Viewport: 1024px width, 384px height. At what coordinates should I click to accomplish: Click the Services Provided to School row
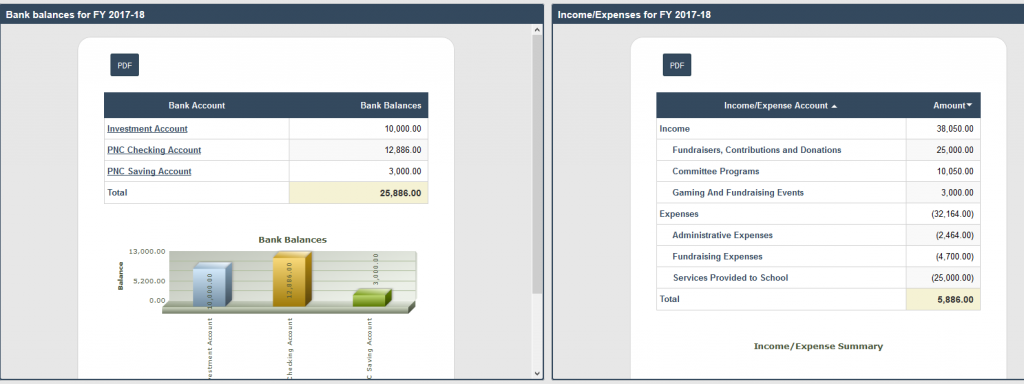pyautogui.click(x=818, y=278)
